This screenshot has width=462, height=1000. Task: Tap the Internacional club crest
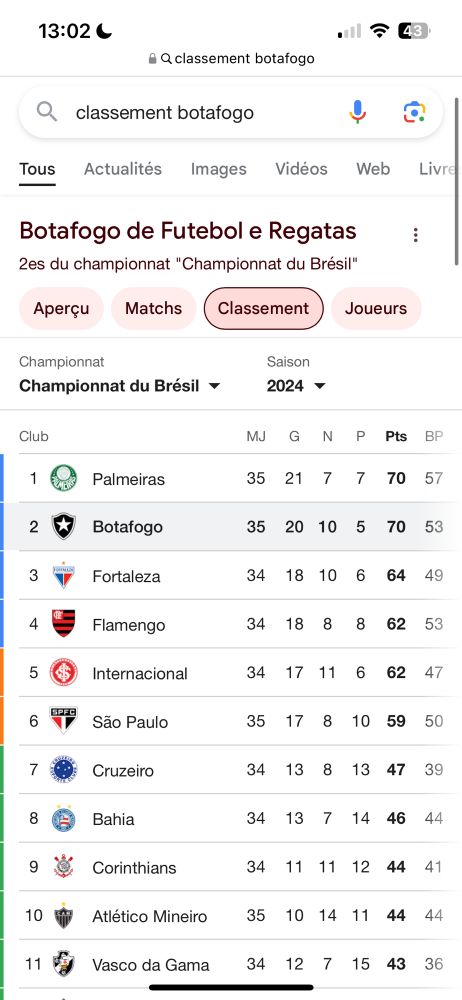(64, 673)
